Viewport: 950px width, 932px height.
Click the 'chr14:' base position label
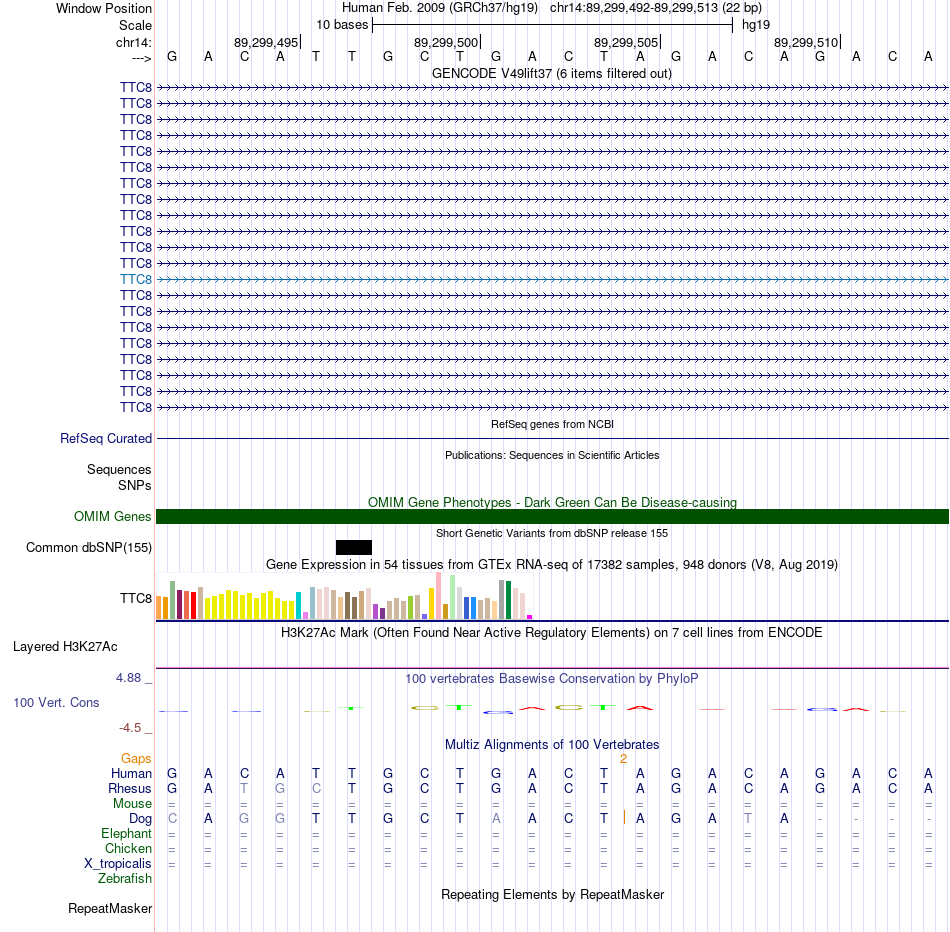click(133, 42)
